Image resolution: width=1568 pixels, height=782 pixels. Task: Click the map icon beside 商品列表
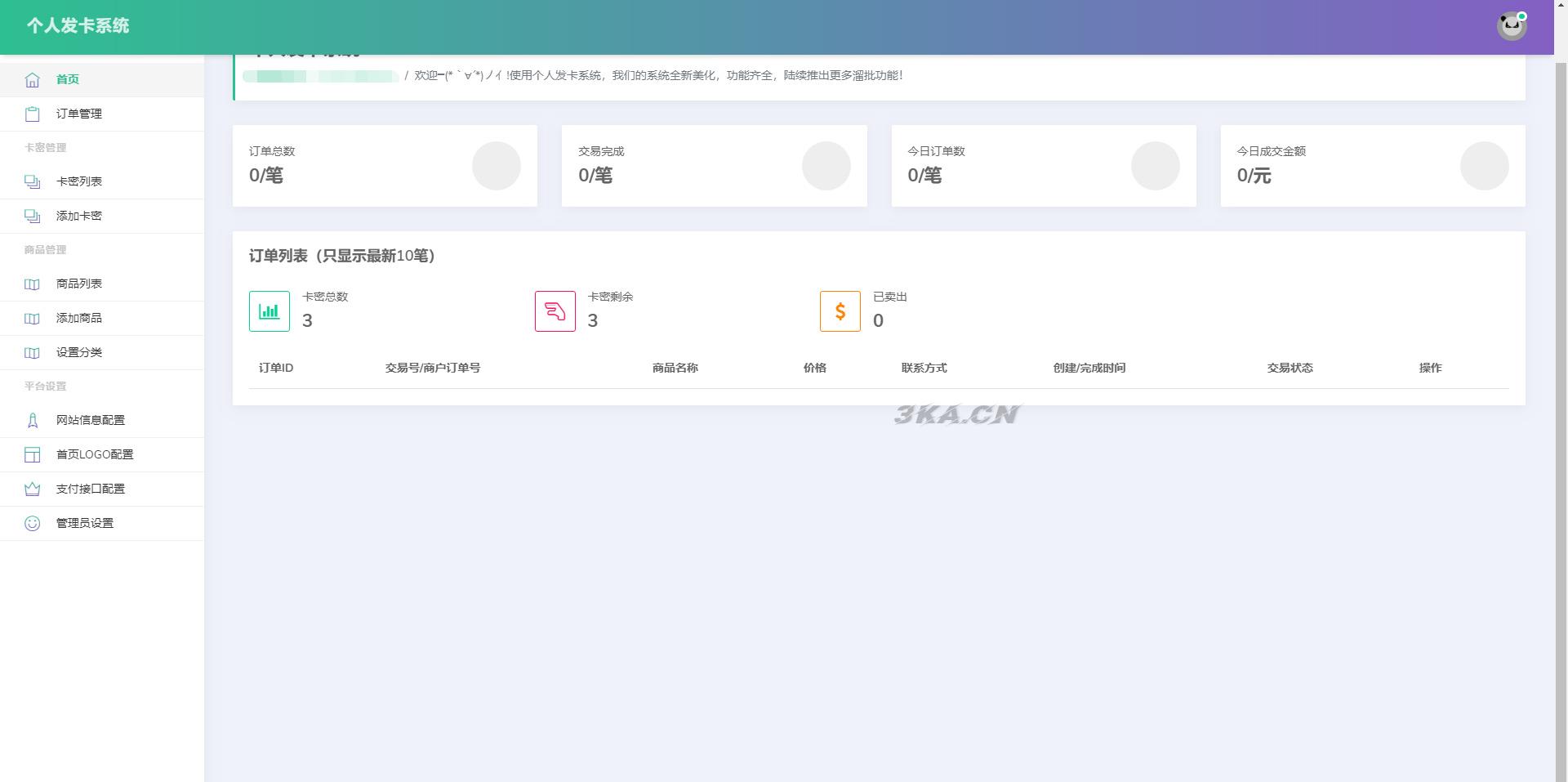tap(32, 284)
